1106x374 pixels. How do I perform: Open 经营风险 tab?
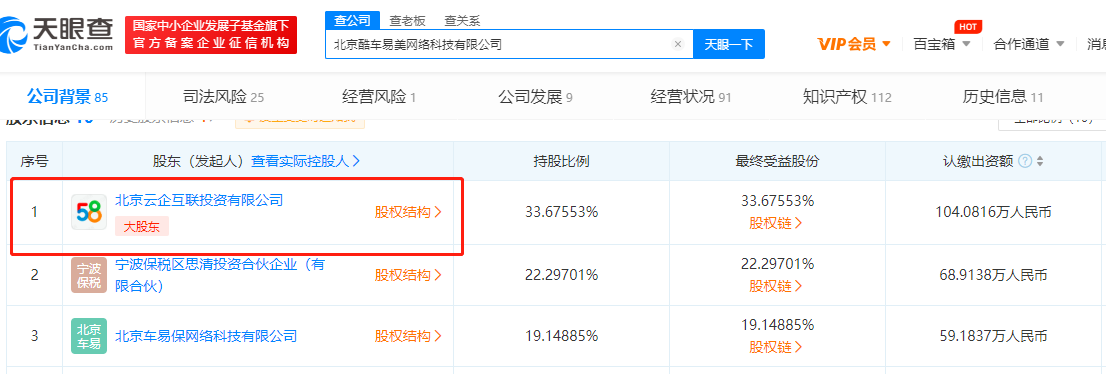point(379,97)
